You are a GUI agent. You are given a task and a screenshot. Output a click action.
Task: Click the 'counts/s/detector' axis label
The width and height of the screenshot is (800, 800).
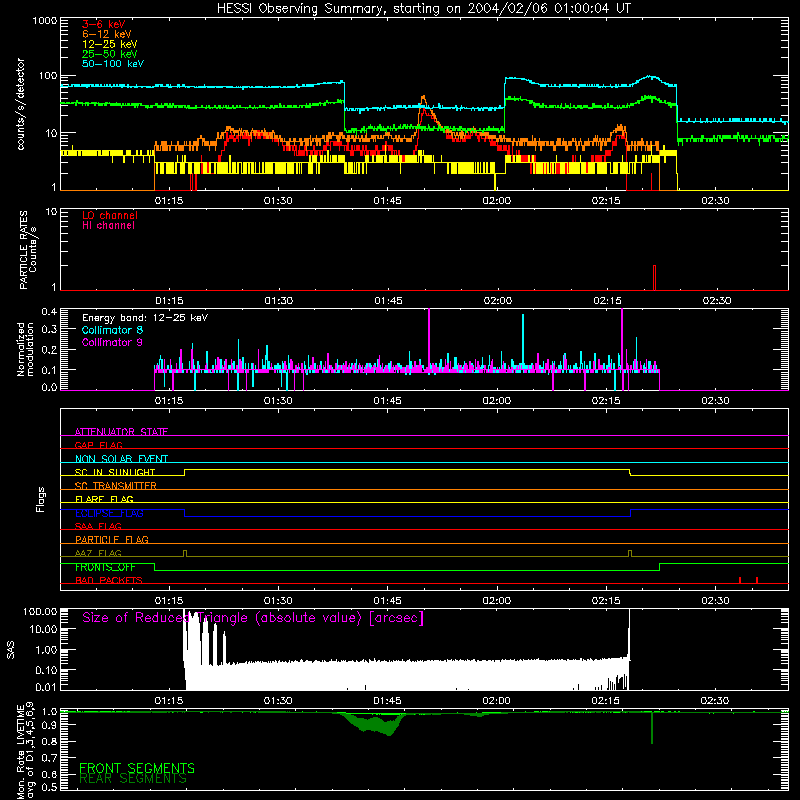21,104
